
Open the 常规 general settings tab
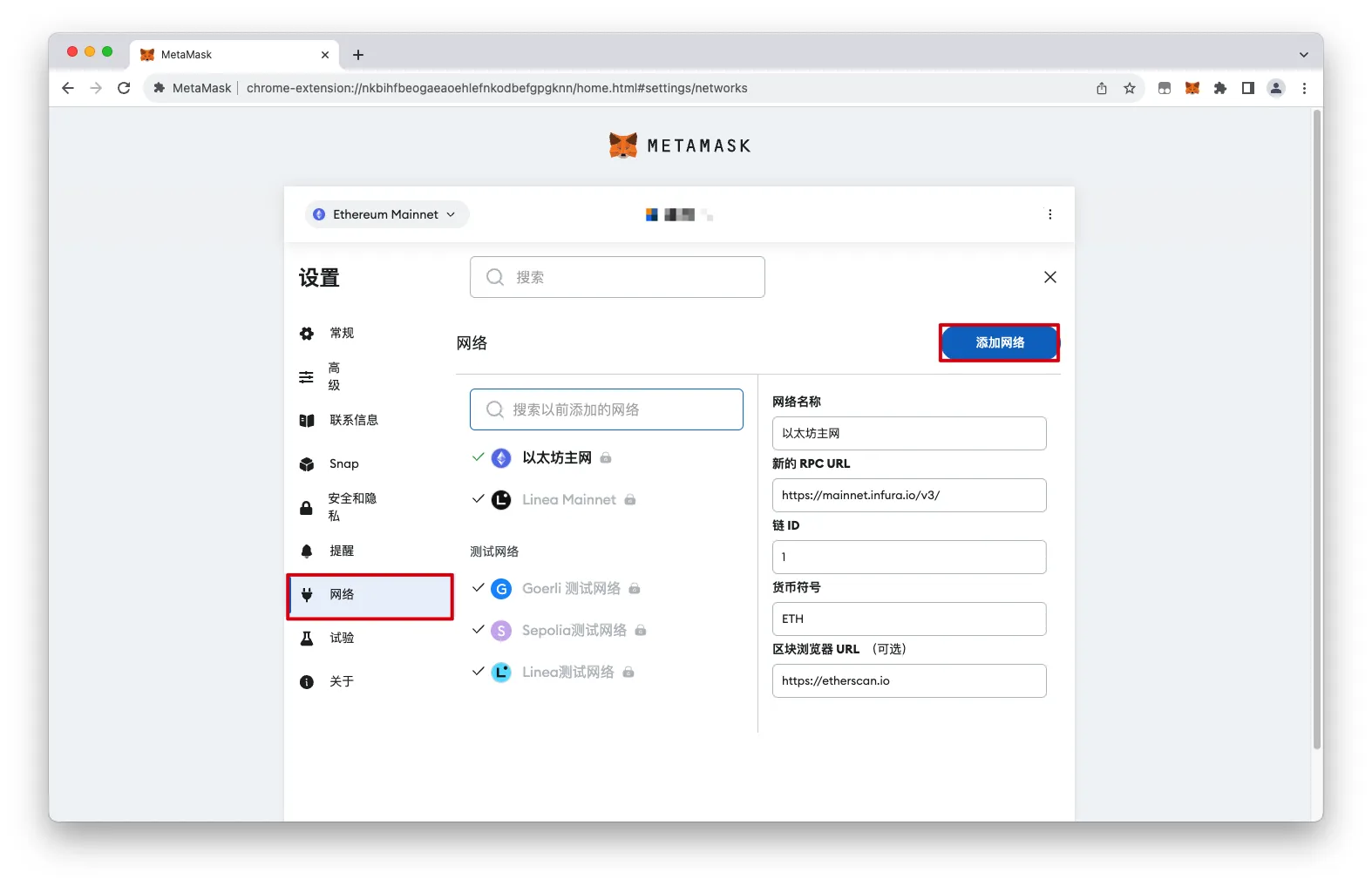[x=370, y=334]
